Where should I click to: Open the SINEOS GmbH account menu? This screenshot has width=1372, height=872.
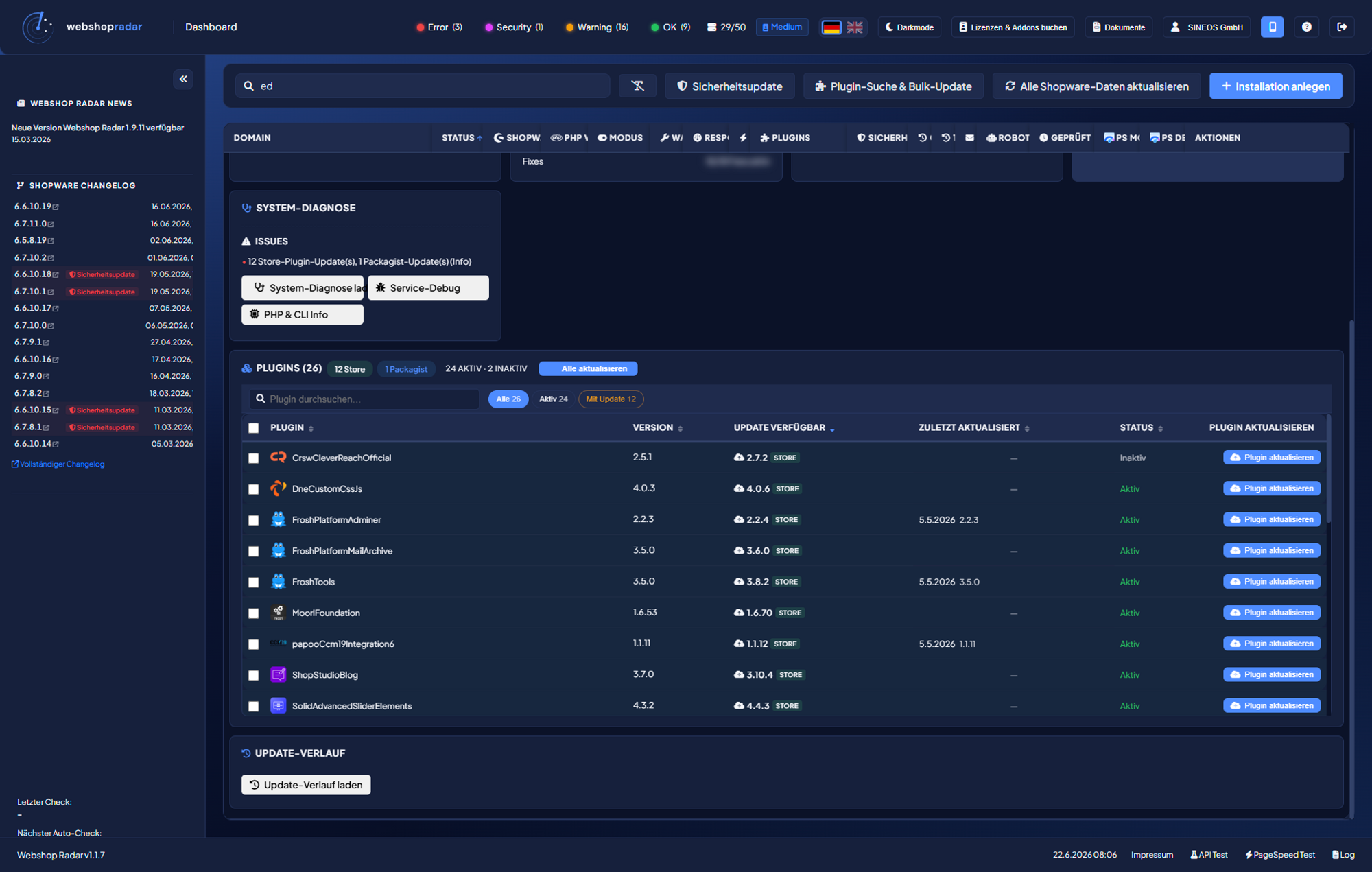point(1207,27)
